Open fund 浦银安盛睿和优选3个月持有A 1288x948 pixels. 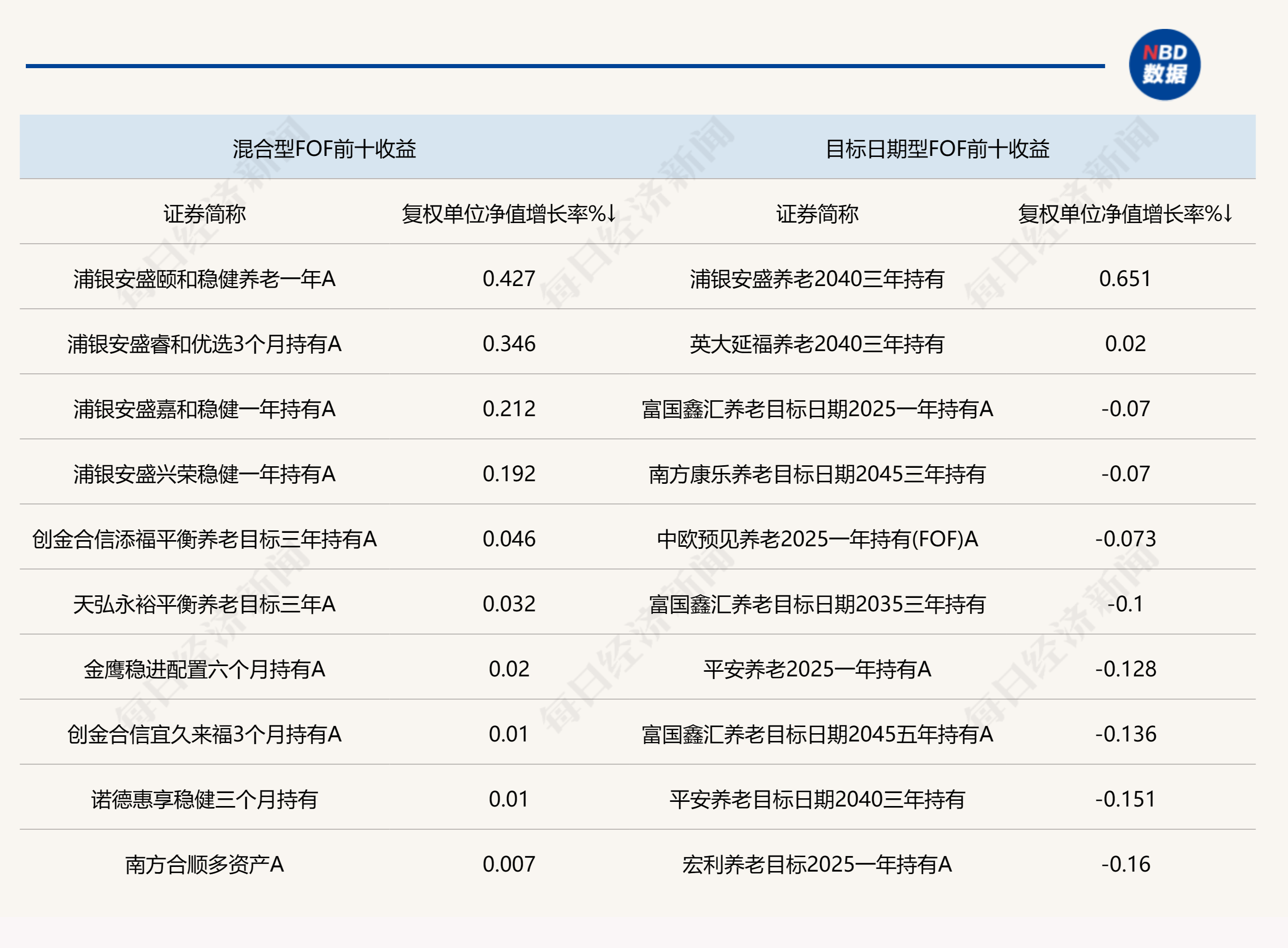[205, 344]
